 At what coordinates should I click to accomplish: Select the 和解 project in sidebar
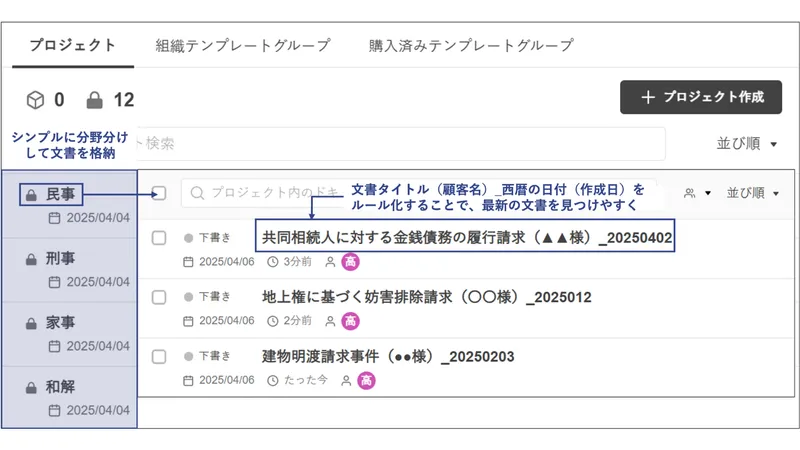70,397
